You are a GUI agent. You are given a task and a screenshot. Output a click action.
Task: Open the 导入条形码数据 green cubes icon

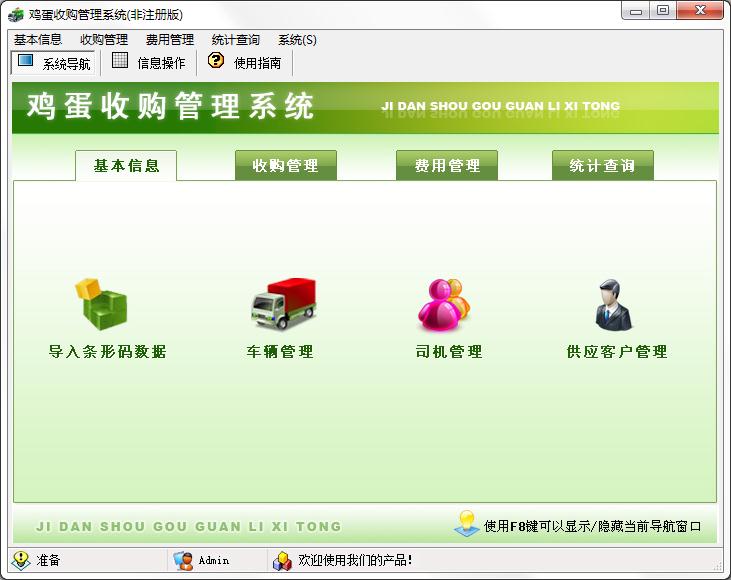point(101,304)
